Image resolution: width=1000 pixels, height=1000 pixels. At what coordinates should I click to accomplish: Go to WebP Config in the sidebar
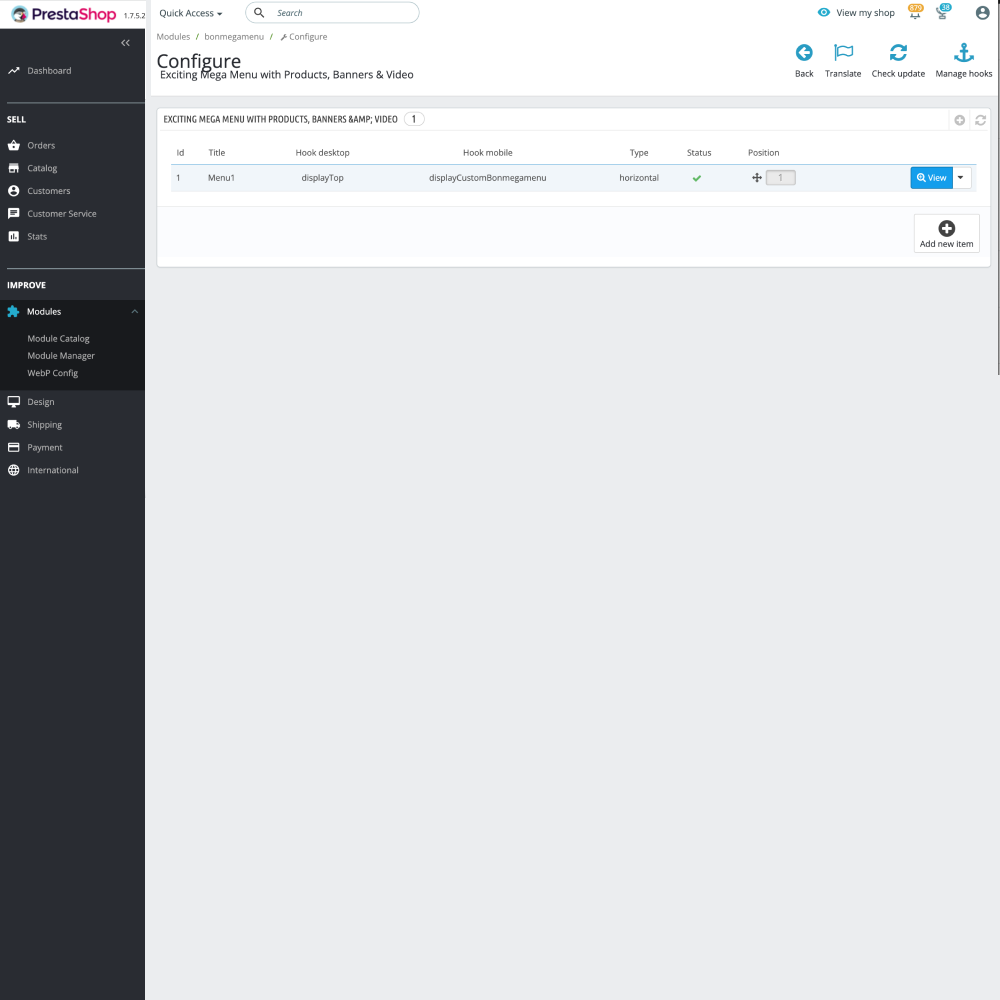click(x=51, y=373)
